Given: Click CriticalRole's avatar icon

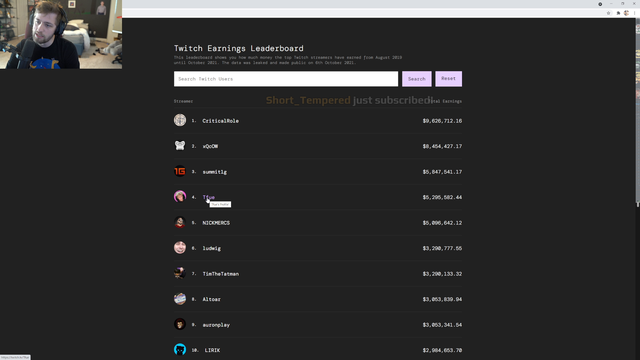Looking at the screenshot, I should tap(180, 120).
